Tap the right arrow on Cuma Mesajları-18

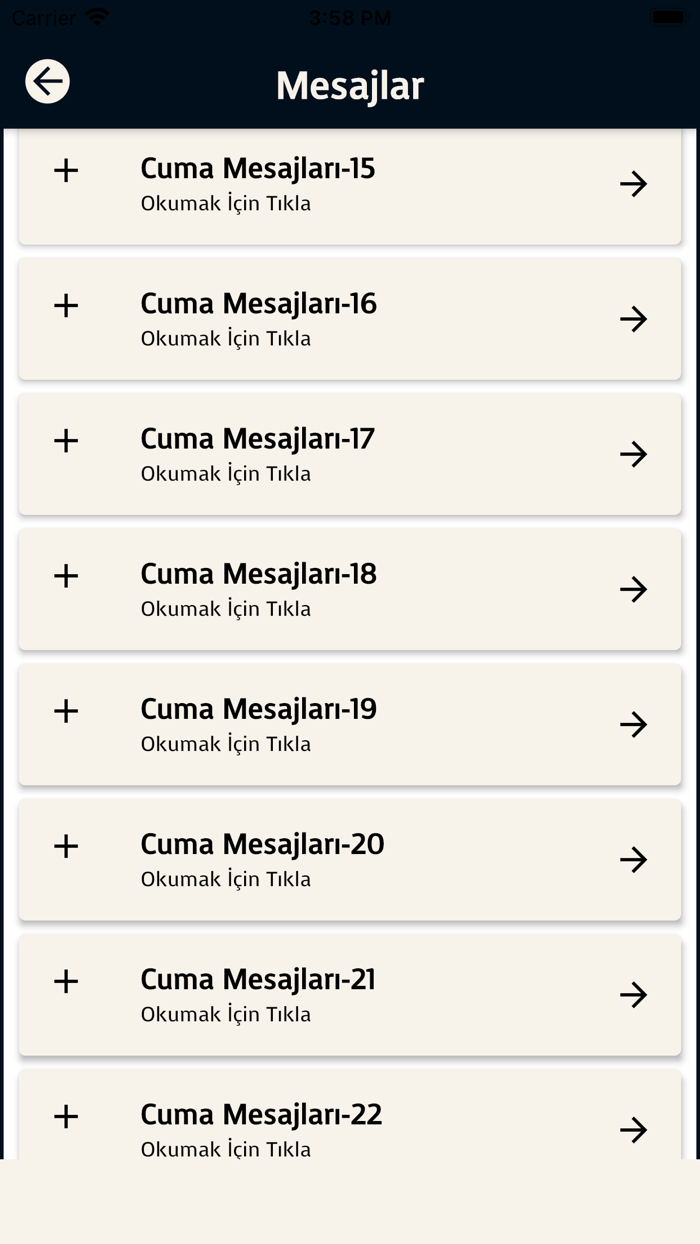click(634, 589)
